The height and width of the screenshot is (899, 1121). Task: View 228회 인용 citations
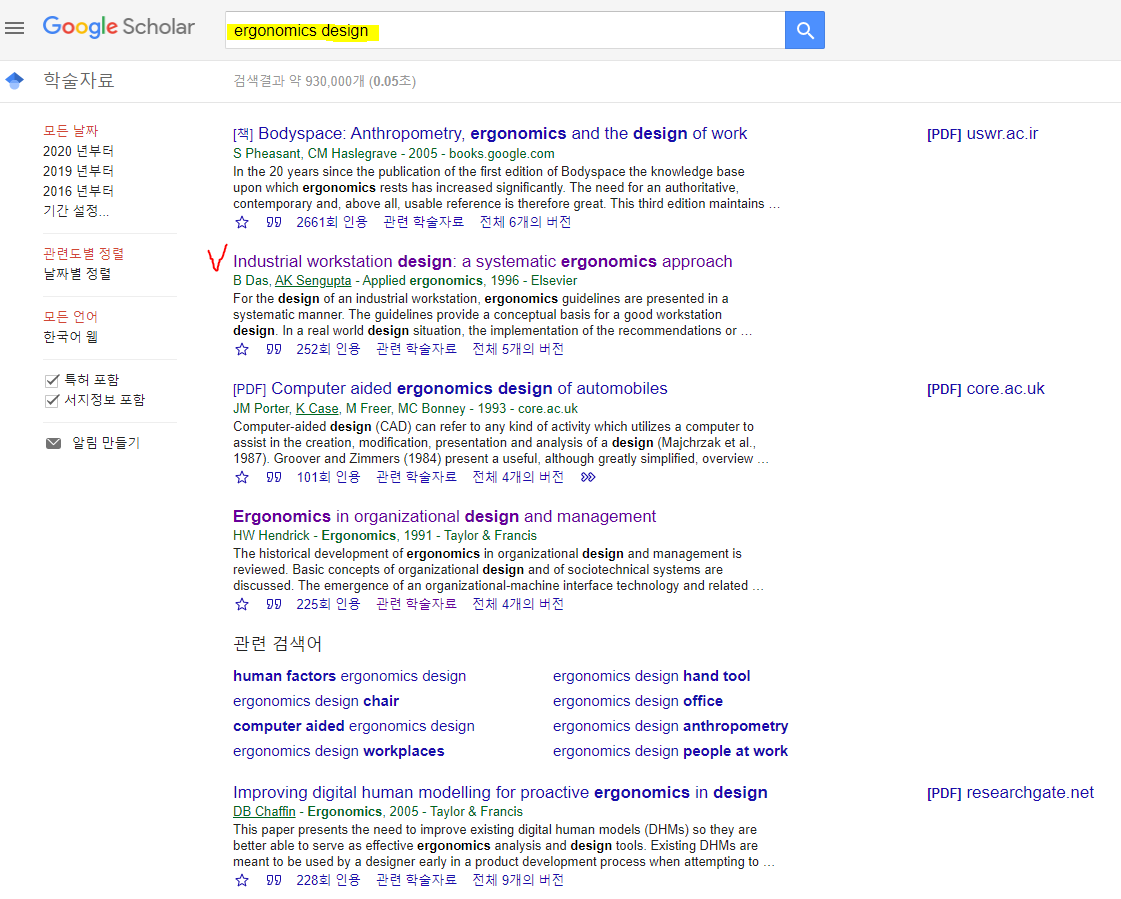tap(328, 880)
